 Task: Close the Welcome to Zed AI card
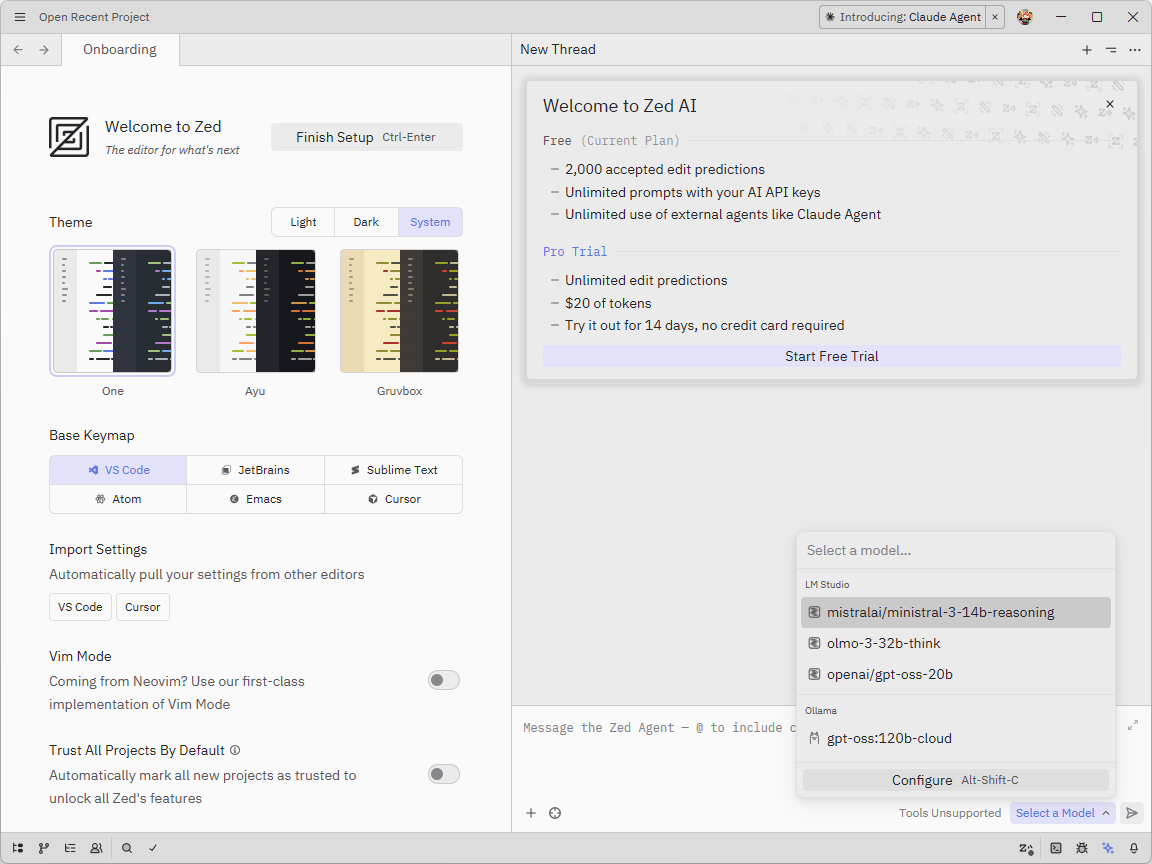[x=1109, y=104]
